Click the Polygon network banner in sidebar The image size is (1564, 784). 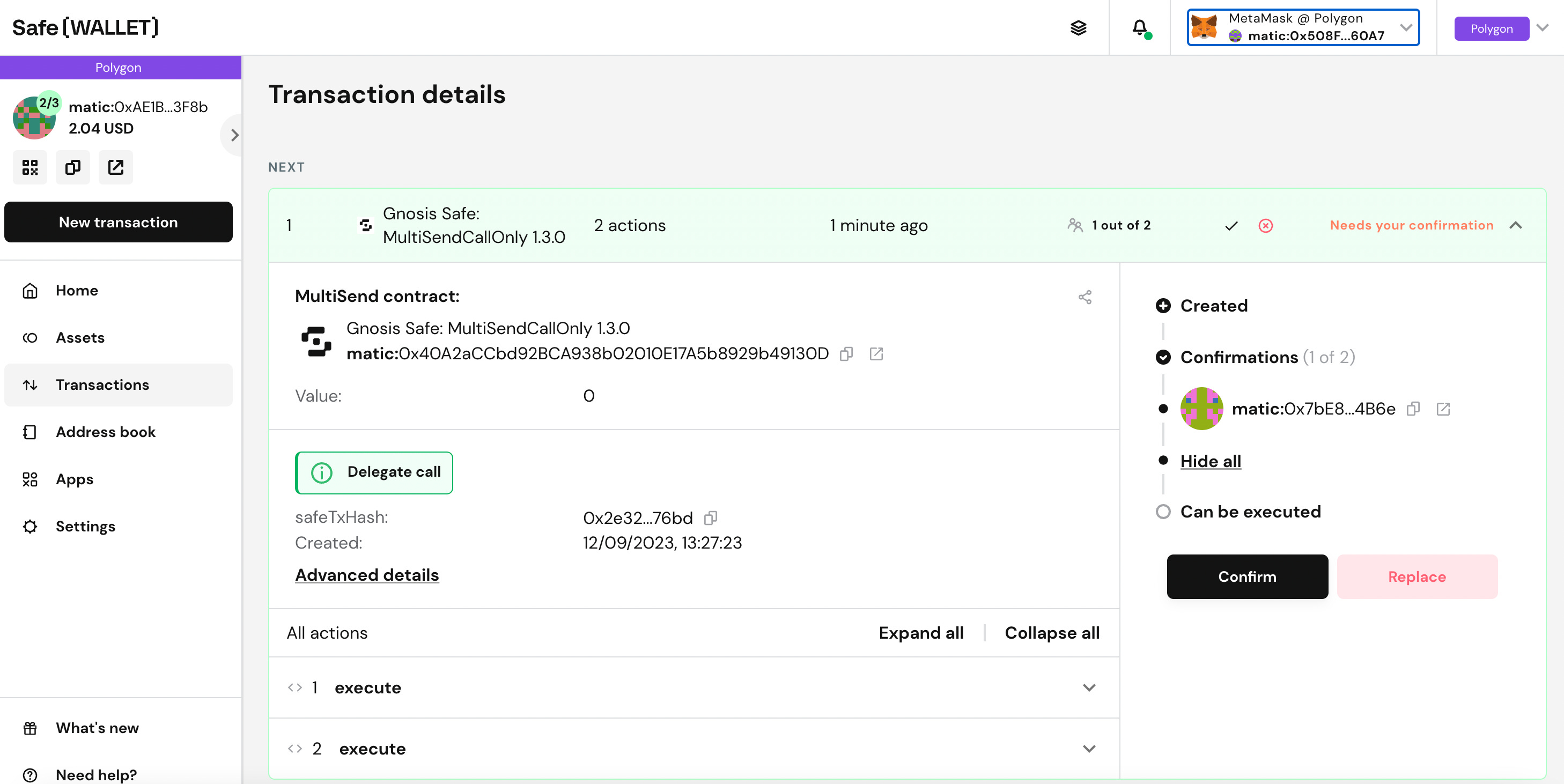(x=121, y=68)
